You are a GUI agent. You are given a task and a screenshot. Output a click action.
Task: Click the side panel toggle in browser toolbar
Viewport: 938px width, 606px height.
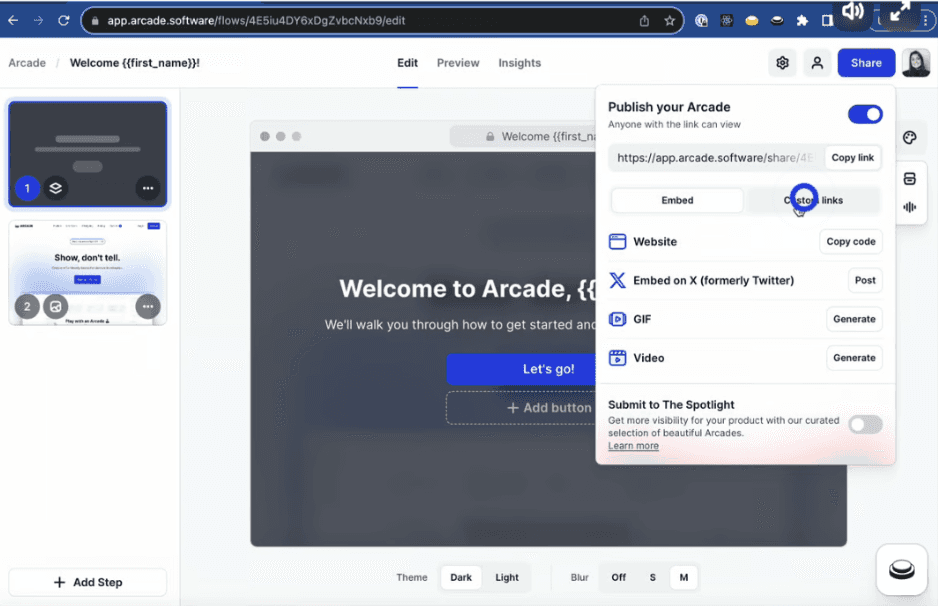pyautogui.click(x=827, y=21)
